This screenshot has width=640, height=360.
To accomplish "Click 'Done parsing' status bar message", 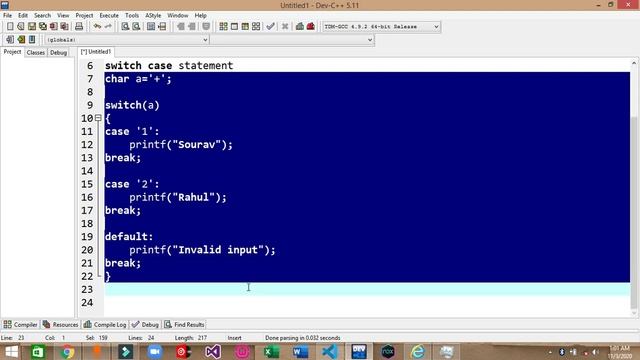I will (302, 338).
